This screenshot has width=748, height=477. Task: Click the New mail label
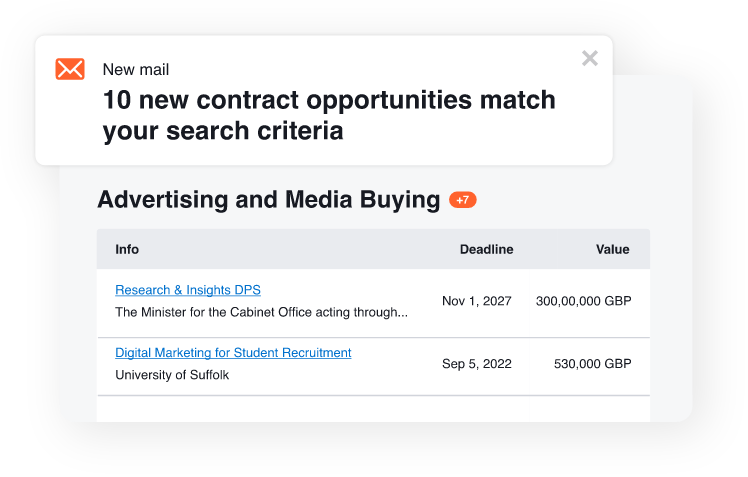coord(136,70)
